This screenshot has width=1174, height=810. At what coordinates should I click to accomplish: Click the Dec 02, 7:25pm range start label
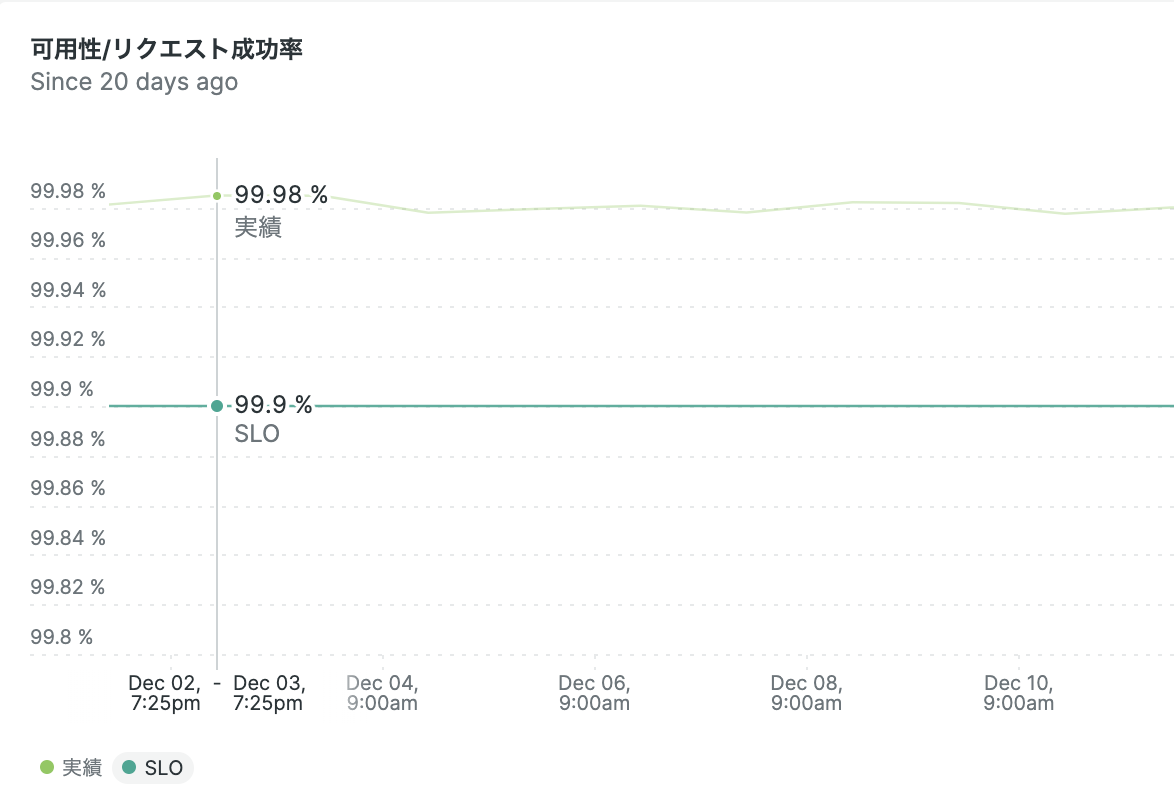point(164,693)
